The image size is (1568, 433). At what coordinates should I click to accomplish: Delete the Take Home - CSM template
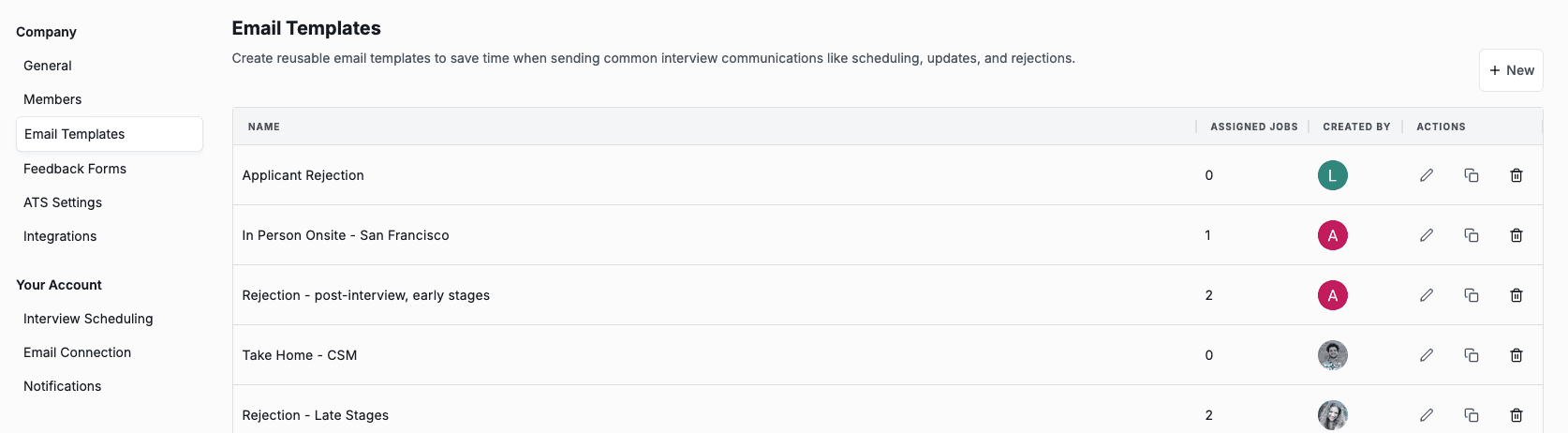[1516, 355]
